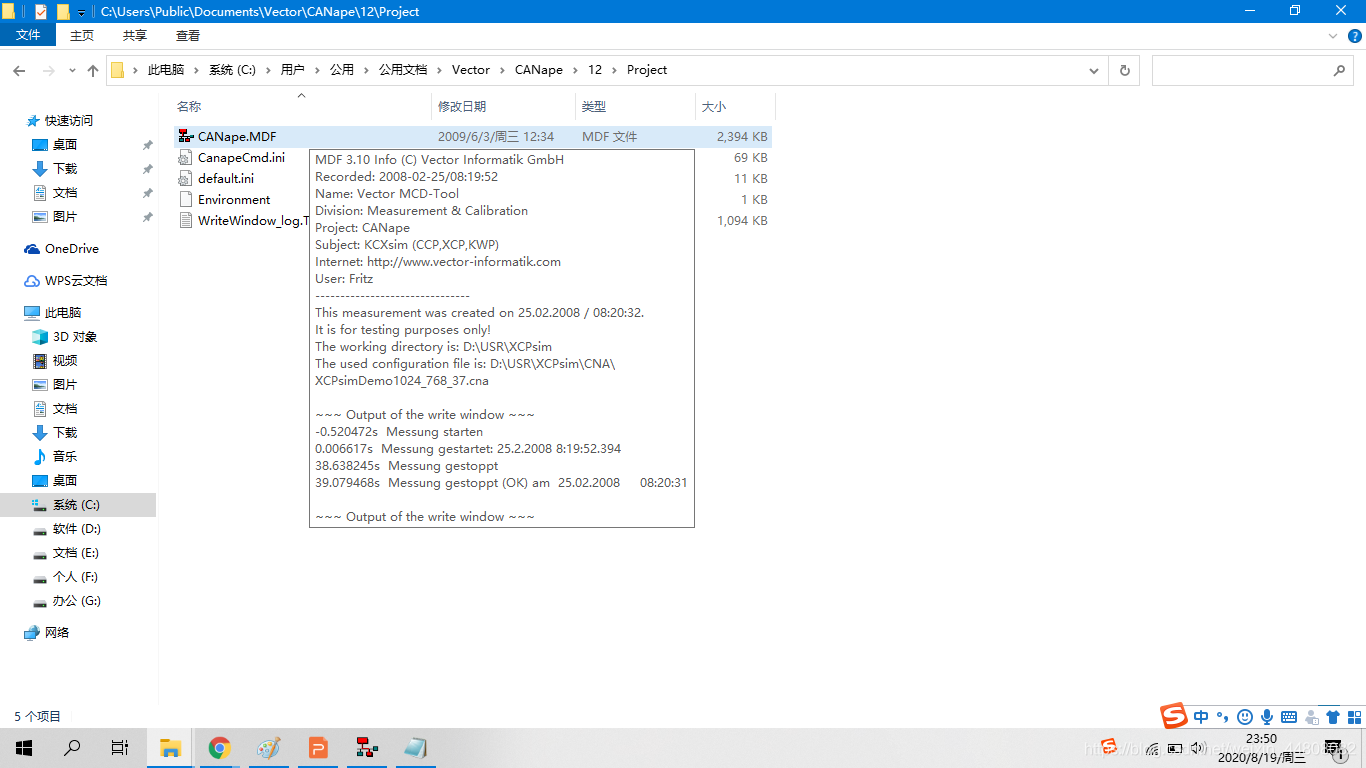1366x768 pixels.
Task: Expand breadcrumb chevron after CANape
Action: click(575, 70)
